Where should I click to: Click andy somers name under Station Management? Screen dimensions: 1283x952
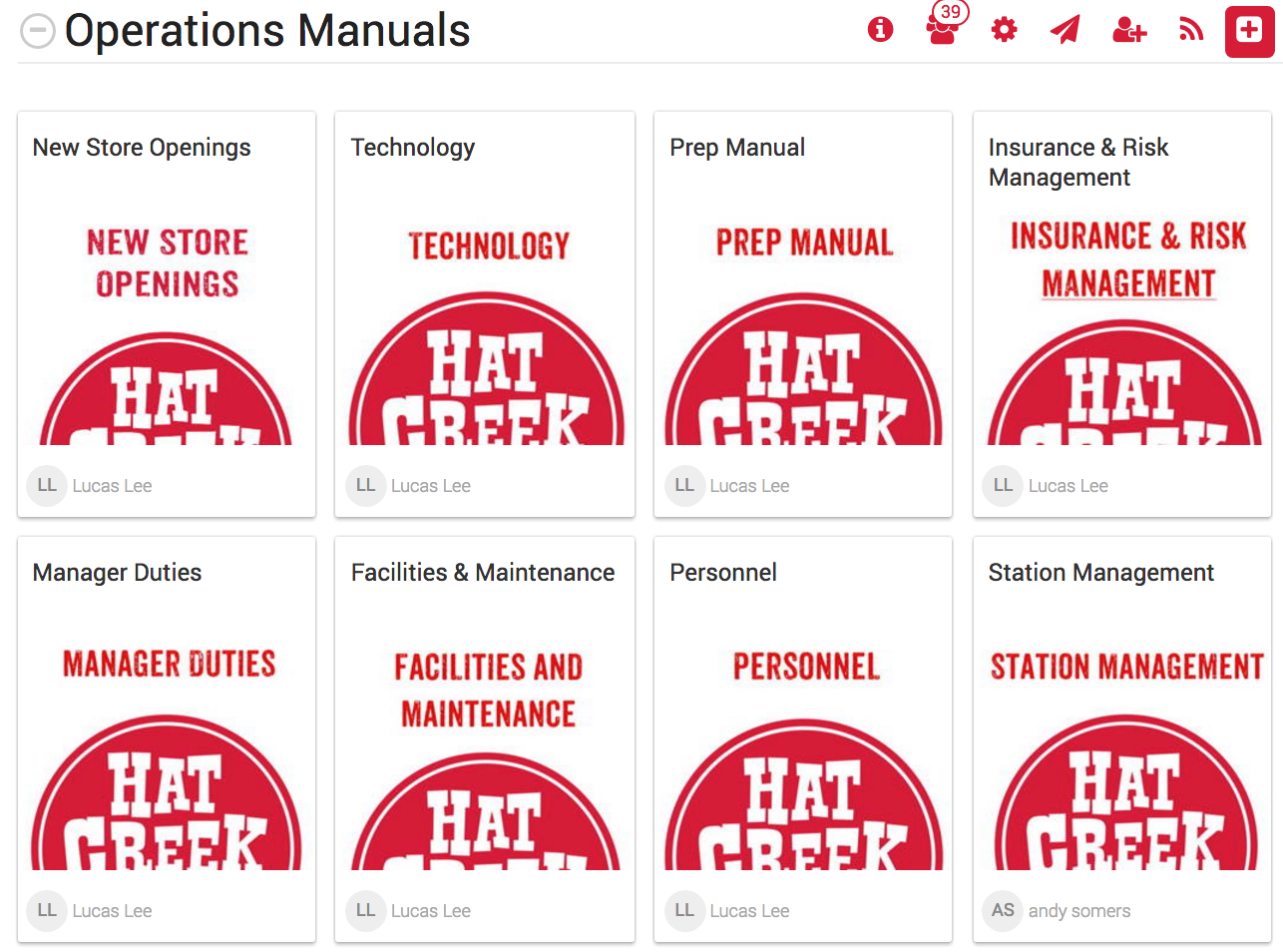point(1079,911)
